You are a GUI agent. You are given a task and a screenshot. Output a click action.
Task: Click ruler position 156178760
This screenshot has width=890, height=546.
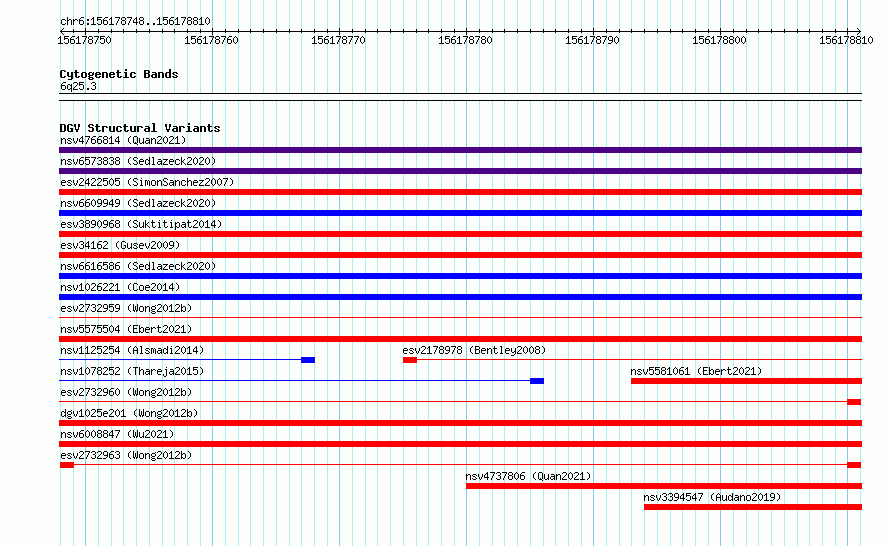(x=212, y=40)
